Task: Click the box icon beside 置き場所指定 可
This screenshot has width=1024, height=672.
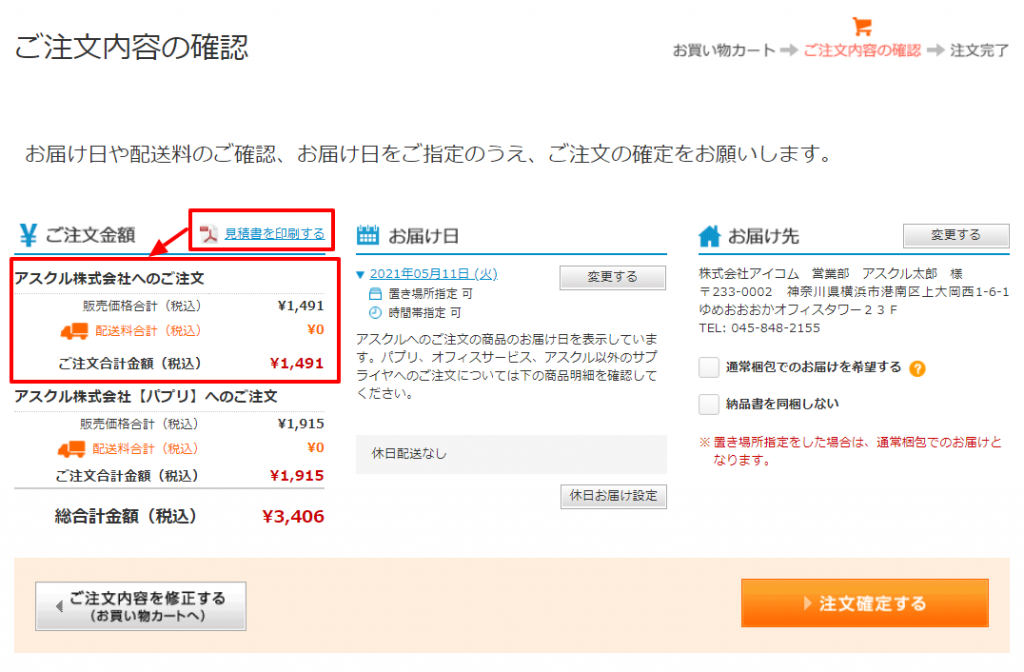Action: pos(376,294)
